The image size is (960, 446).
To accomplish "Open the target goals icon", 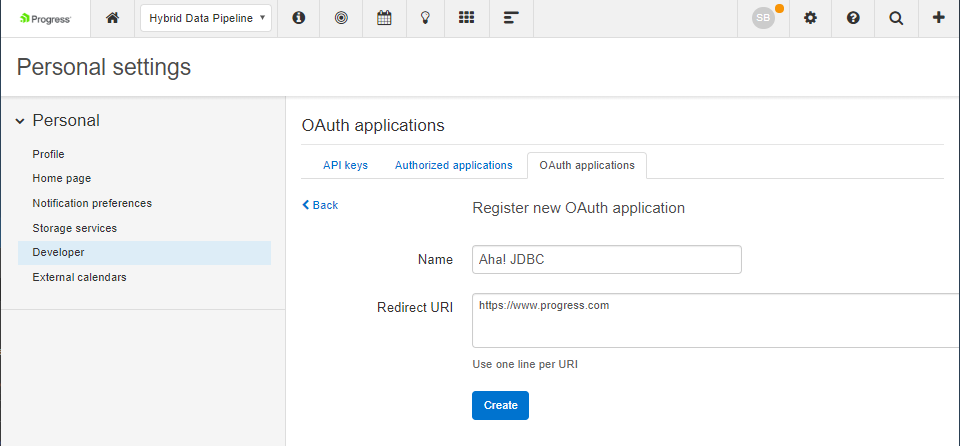I will (x=341, y=18).
